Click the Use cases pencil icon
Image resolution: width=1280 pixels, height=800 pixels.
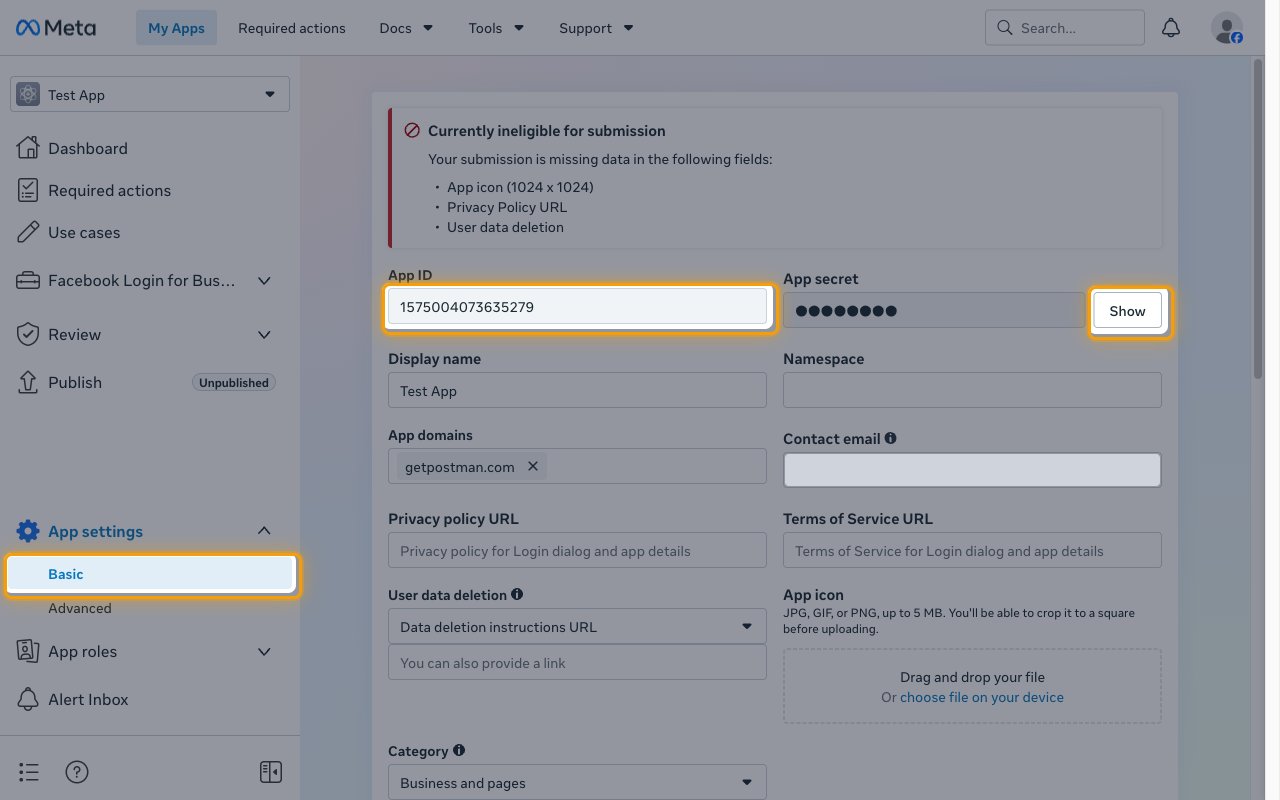point(28,232)
